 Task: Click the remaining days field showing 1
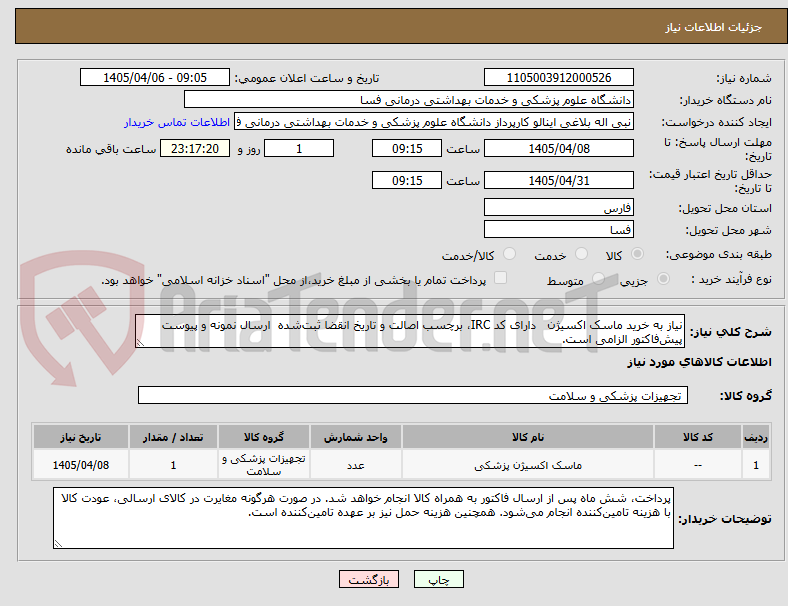[299, 148]
